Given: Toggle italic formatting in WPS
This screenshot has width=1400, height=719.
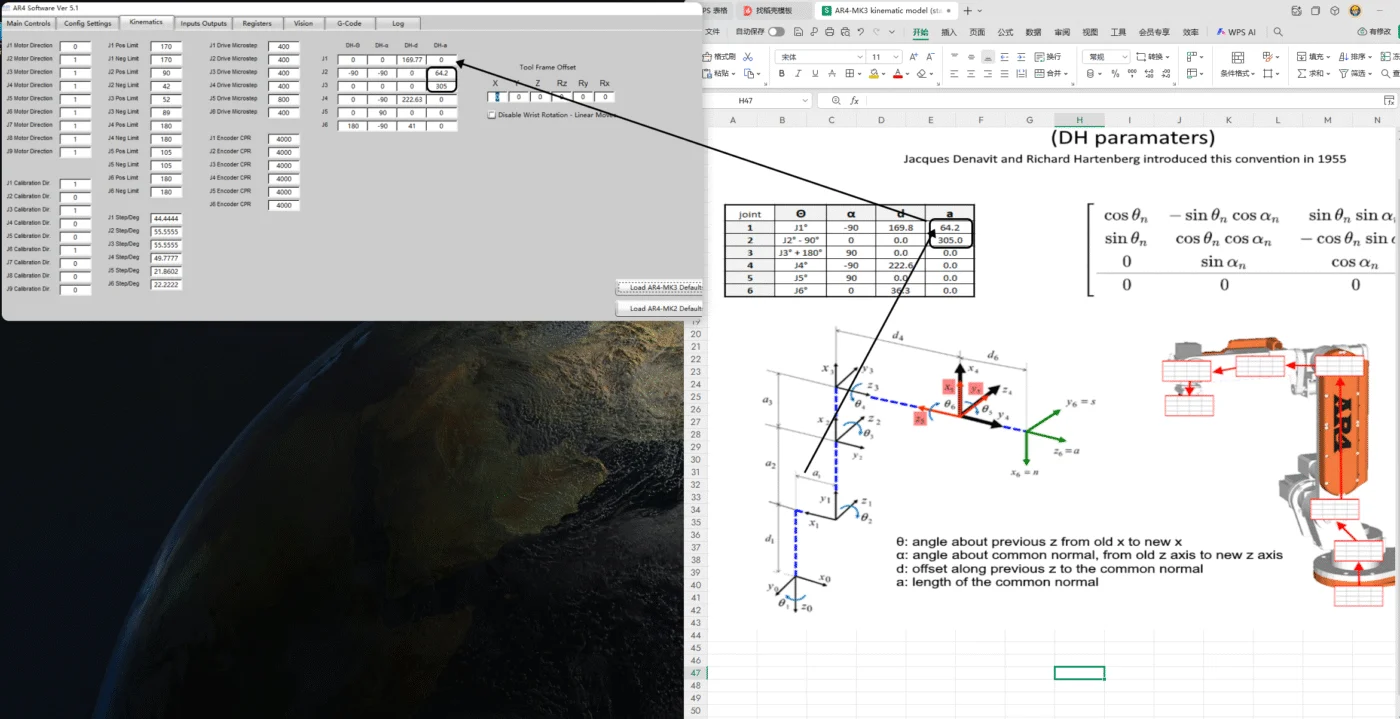Looking at the screenshot, I should (x=798, y=73).
